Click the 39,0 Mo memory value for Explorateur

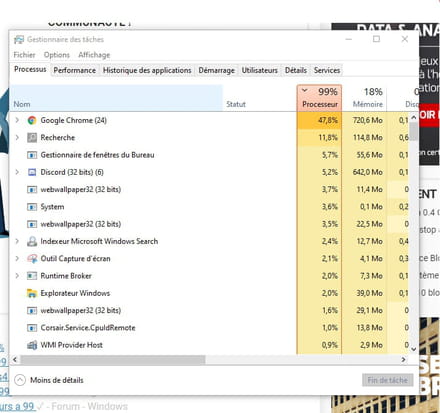(370, 293)
